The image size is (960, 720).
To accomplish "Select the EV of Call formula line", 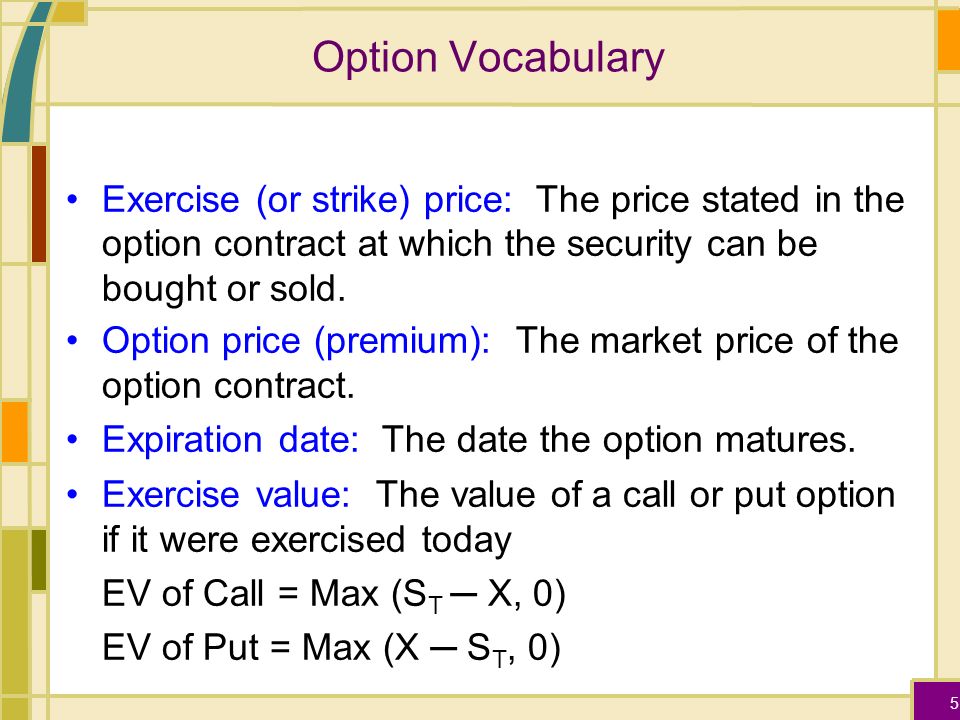I will pyautogui.click(x=334, y=594).
